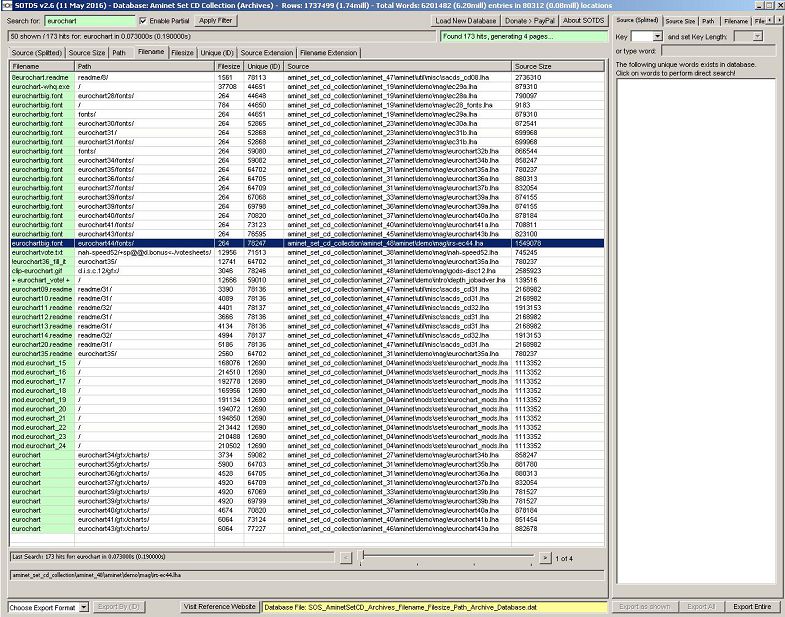Screen dimensions: 785x617
Task: Switch to the Filename Extension tab
Action: pyautogui.click(x=328, y=52)
